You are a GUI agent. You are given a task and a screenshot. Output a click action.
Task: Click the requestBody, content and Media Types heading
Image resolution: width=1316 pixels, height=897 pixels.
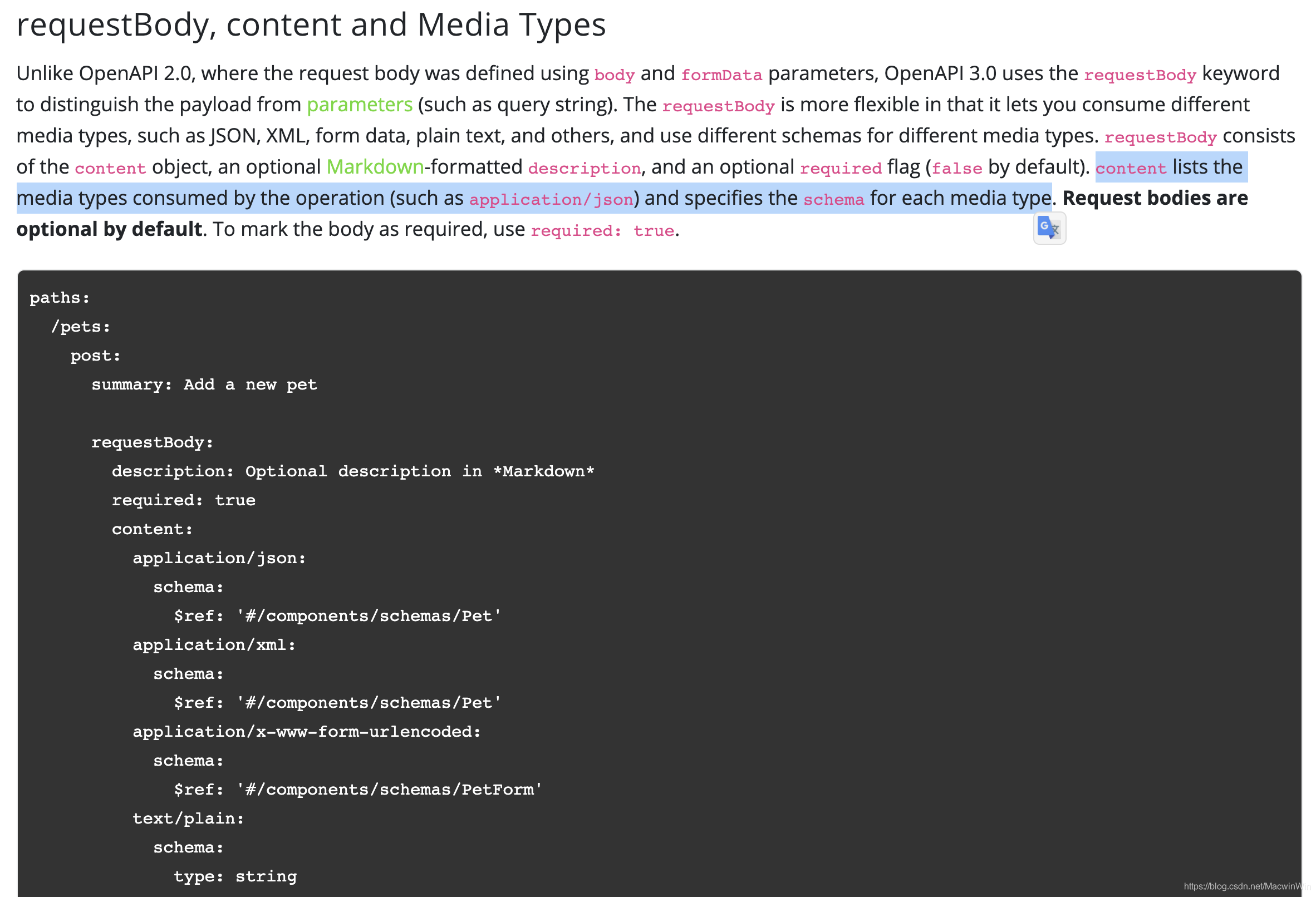(x=311, y=25)
